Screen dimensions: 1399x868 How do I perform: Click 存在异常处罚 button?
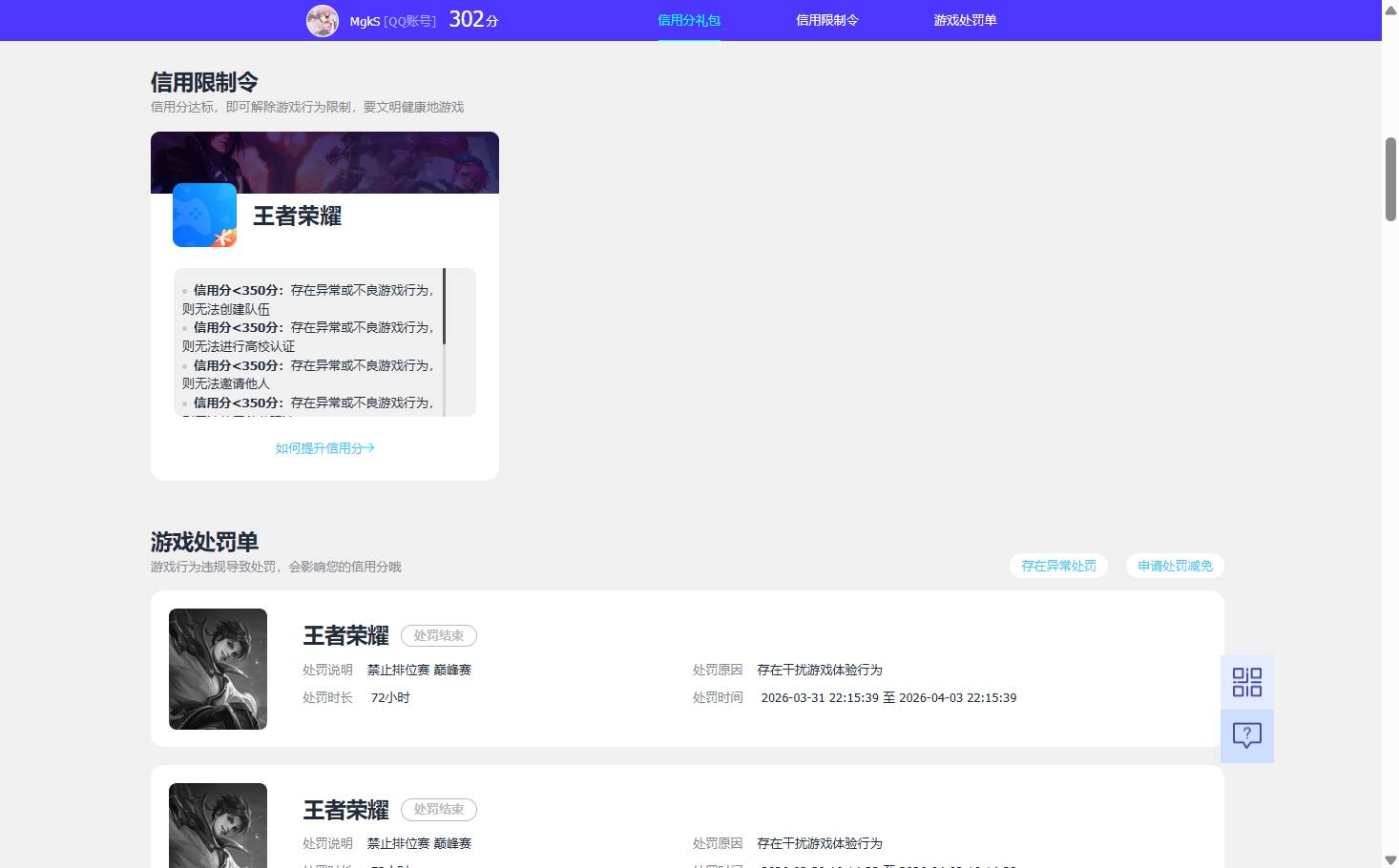point(1058,566)
